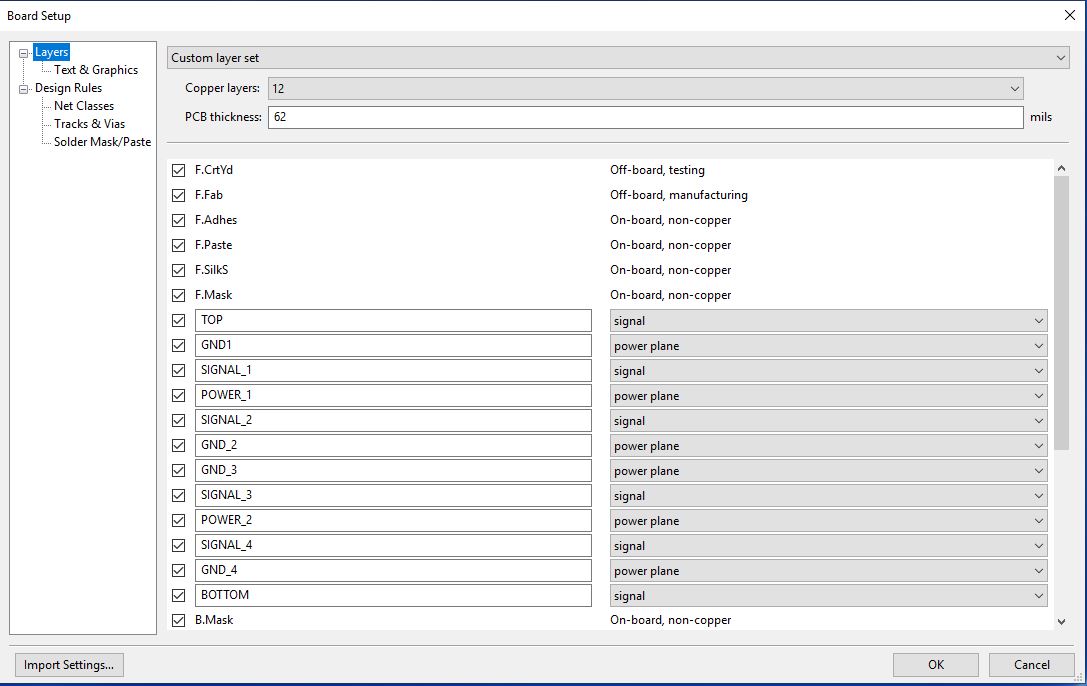Click the Import Settings button

[69, 664]
